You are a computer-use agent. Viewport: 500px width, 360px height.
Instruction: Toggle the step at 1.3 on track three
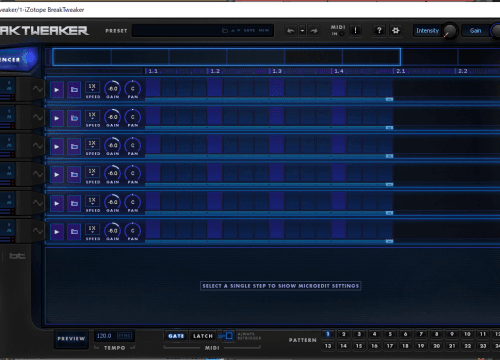(x=277, y=145)
